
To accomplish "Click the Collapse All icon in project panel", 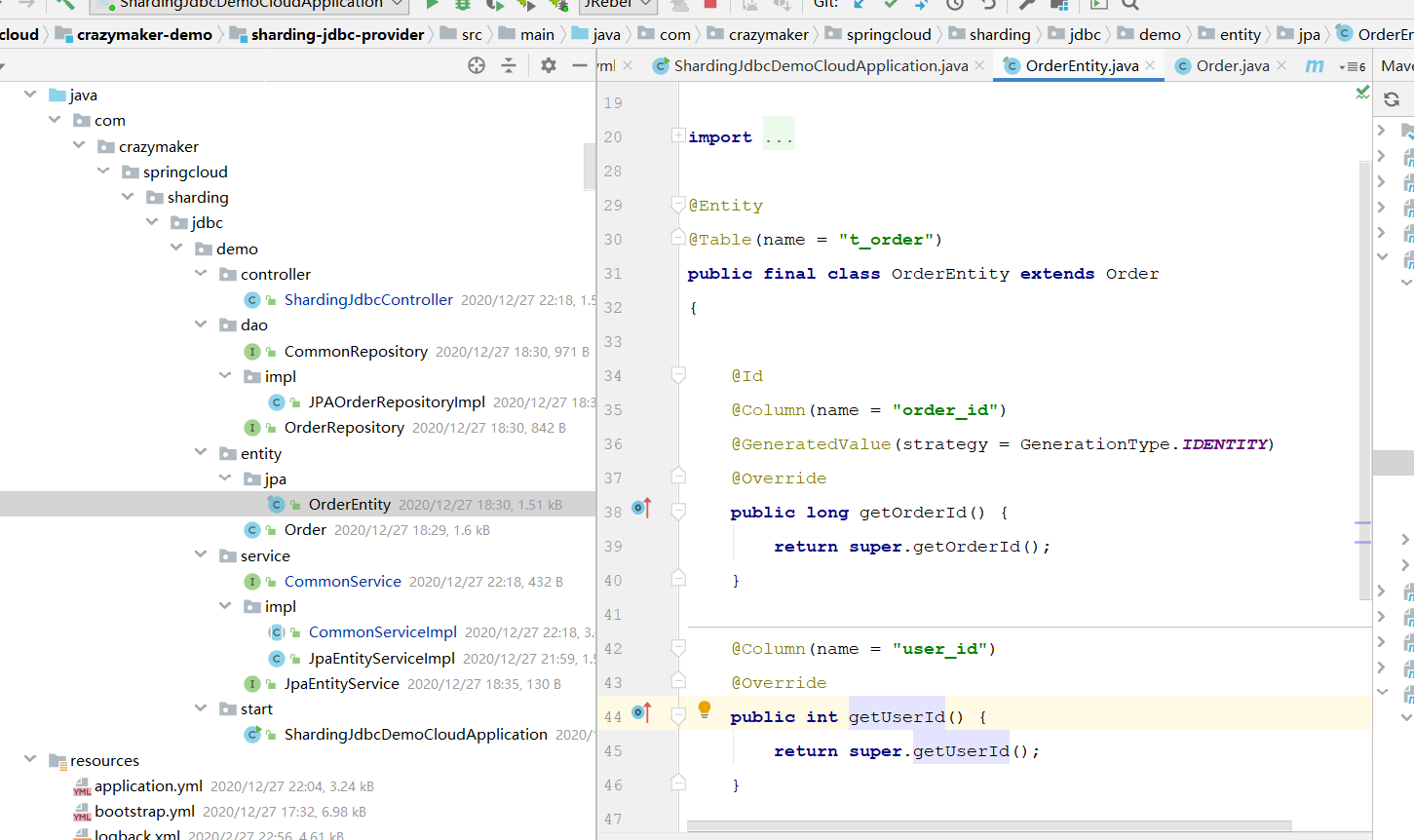I will point(509,65).
